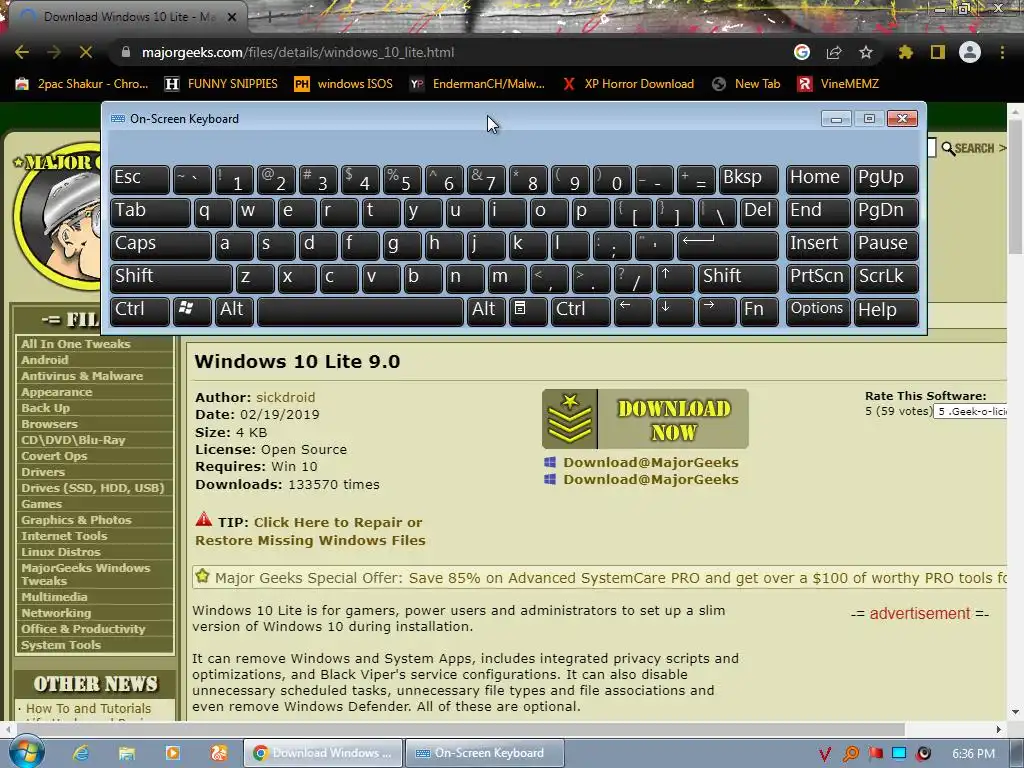Click the Options key on the keyboard
The width and height of the screenshot is (1024, 768).
pos(818,310)
